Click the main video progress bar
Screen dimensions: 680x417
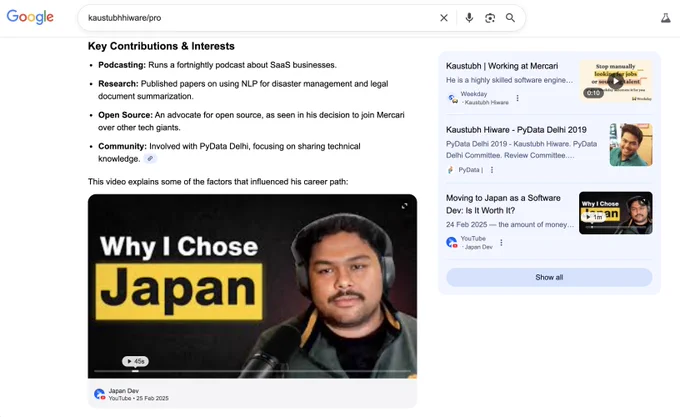(x=252, y=371)
